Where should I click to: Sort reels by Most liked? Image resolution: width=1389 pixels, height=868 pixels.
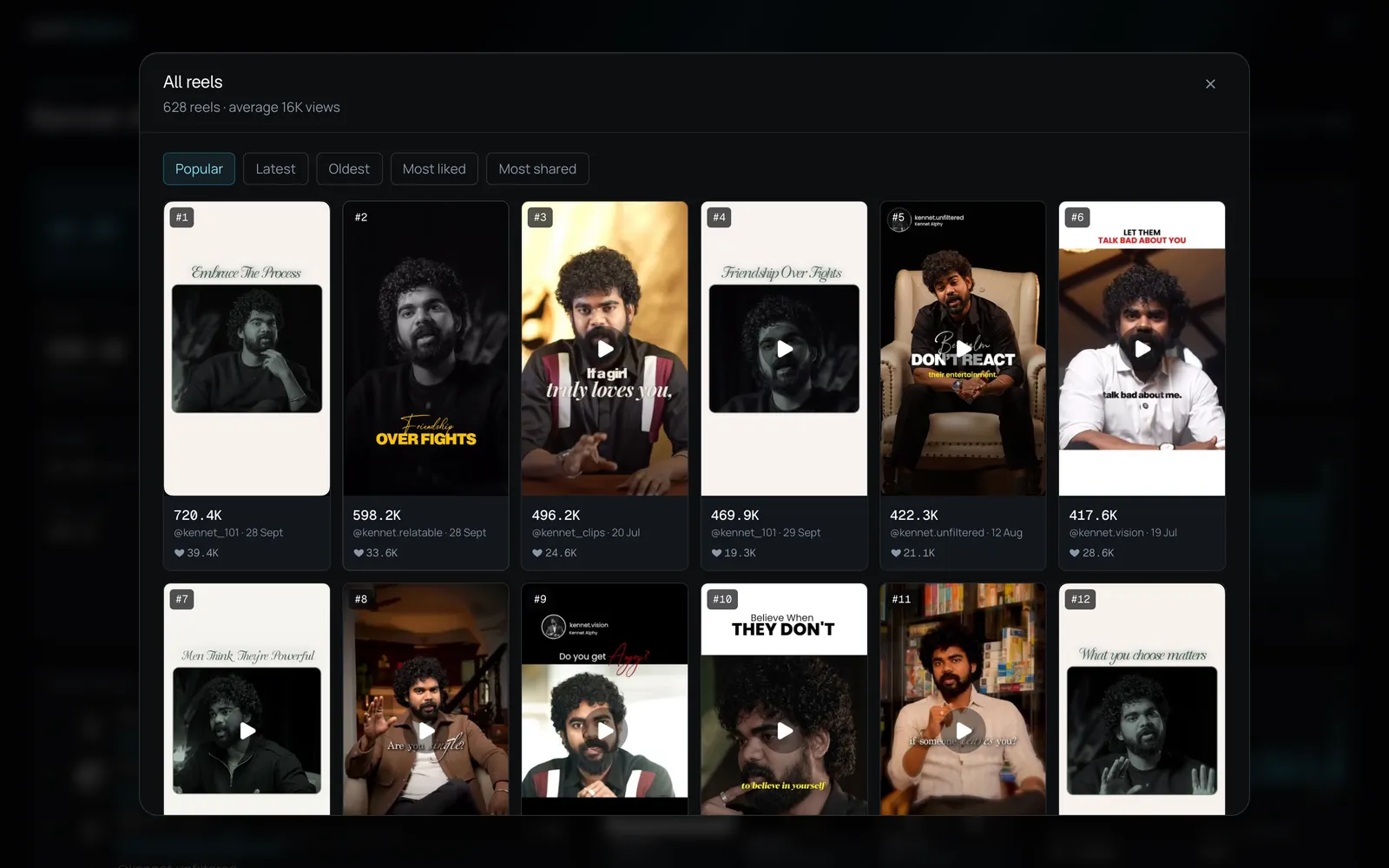pyautogui.click(x=434, y=169)
